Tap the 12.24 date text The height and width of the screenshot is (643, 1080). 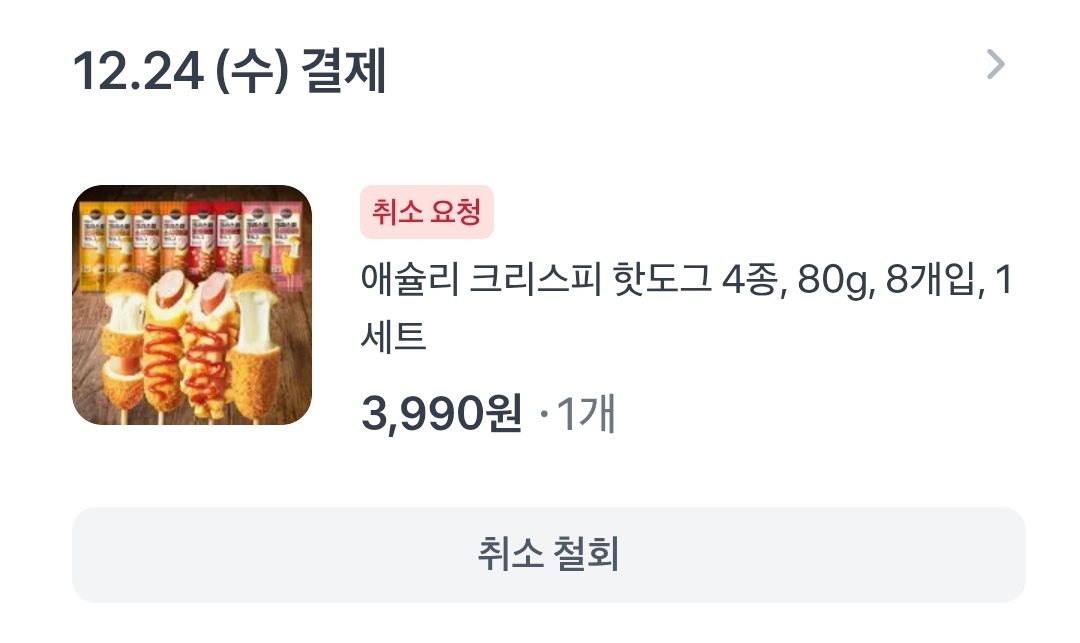click(138, 71)
